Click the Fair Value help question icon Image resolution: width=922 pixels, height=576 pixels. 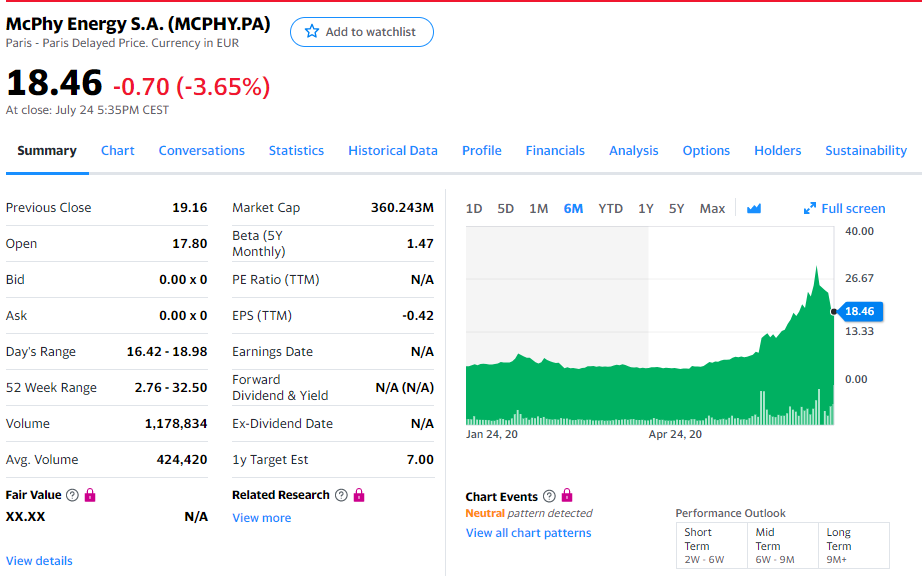[x=72, y=495]
